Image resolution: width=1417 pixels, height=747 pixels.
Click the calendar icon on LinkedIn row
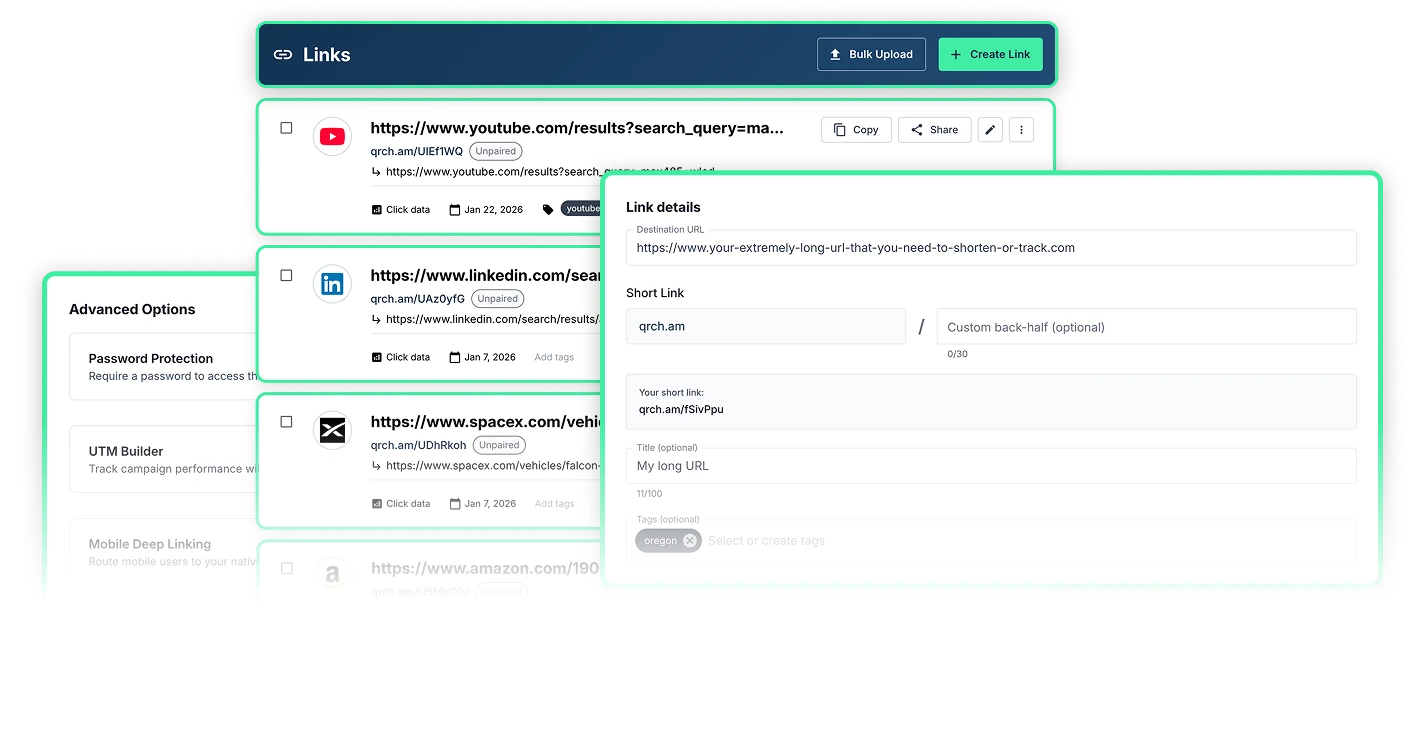[x=455, y=357]
